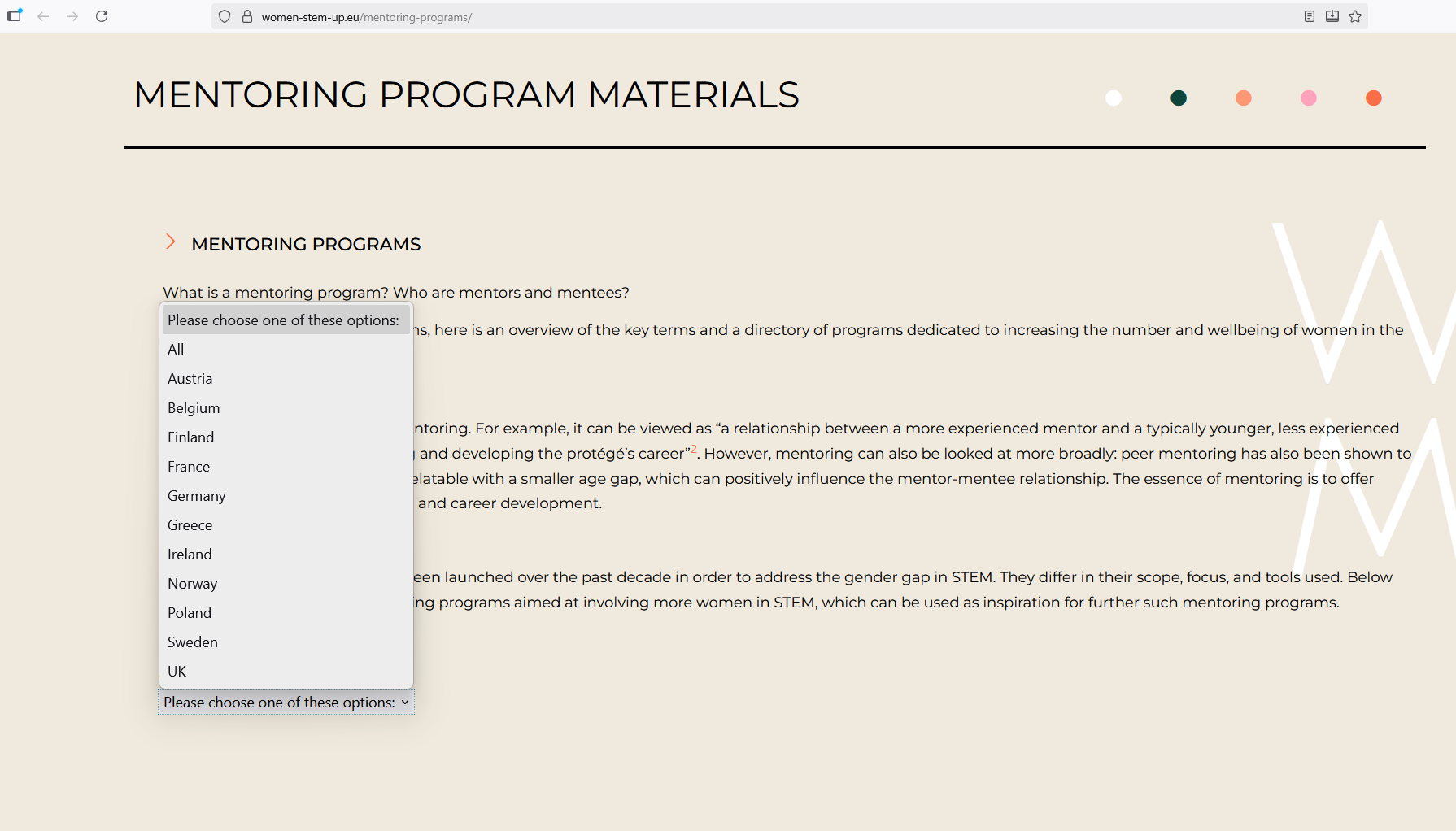Click the Mentoring Programs heading
The image size is (1456, 831).
pos(306,245)
